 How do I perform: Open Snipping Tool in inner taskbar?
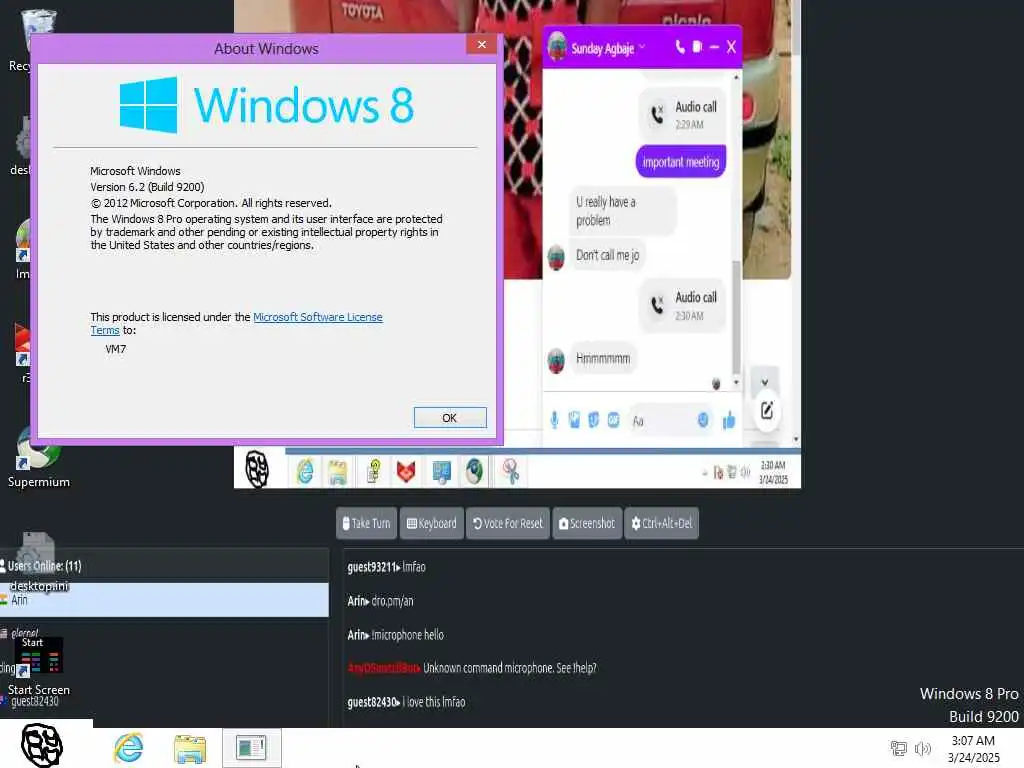(511, 471)
